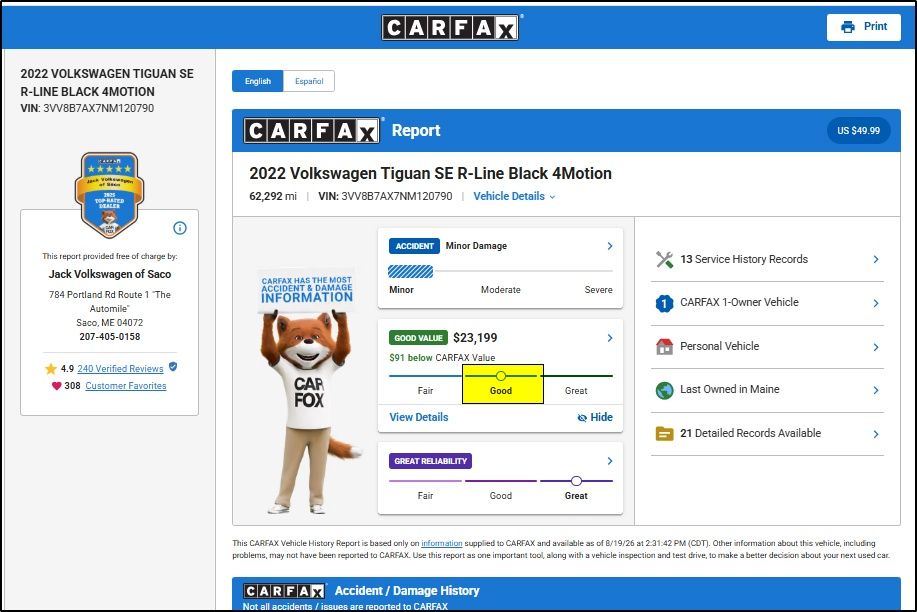Image resolution: width=917 pixels, height=612 pixels.
Task: Click the GREAT RELIABILITY purple badge
Action: pos(430,461)
